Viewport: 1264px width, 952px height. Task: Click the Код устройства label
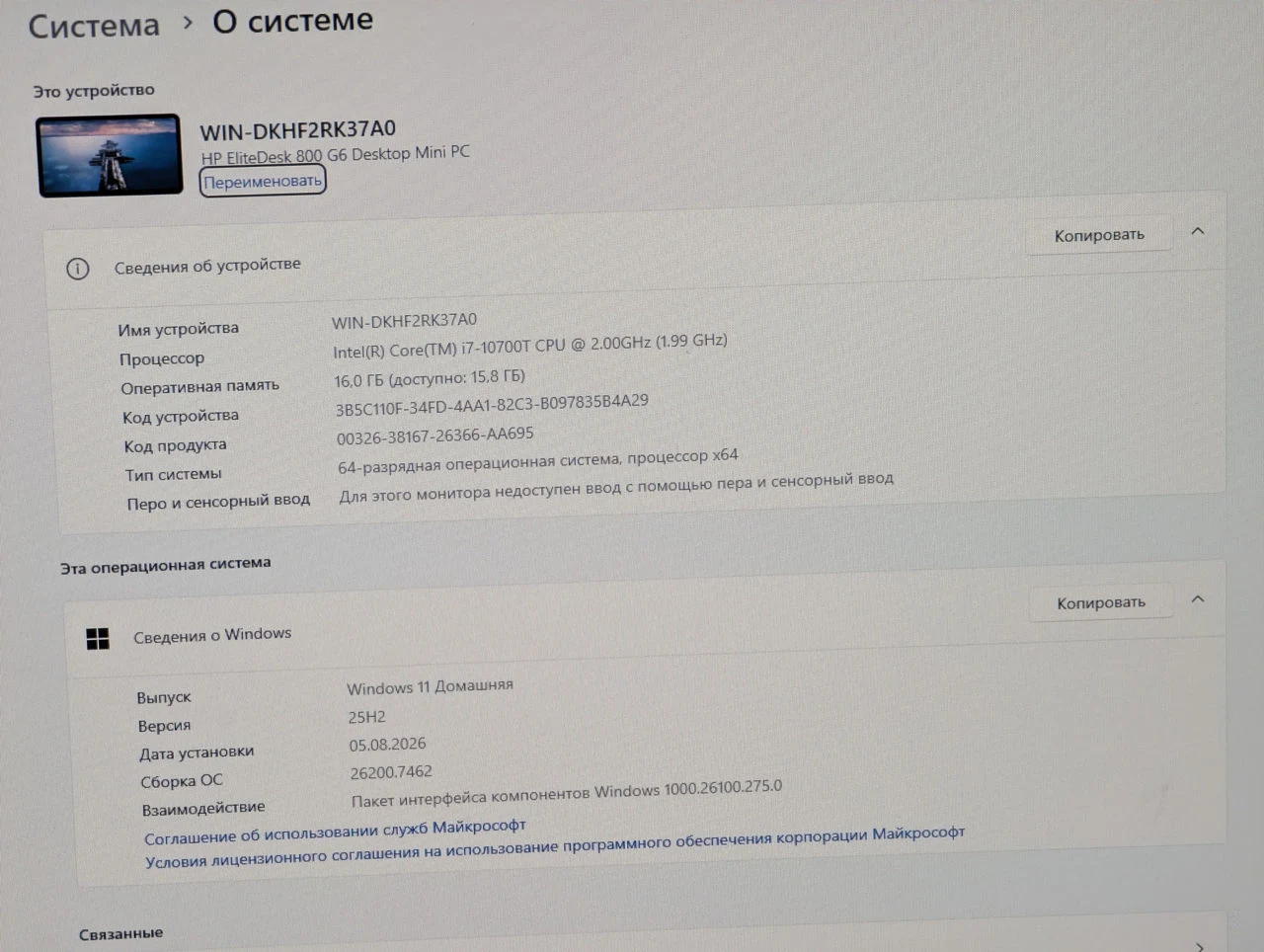pyautogui.click(x=181, y=417)
